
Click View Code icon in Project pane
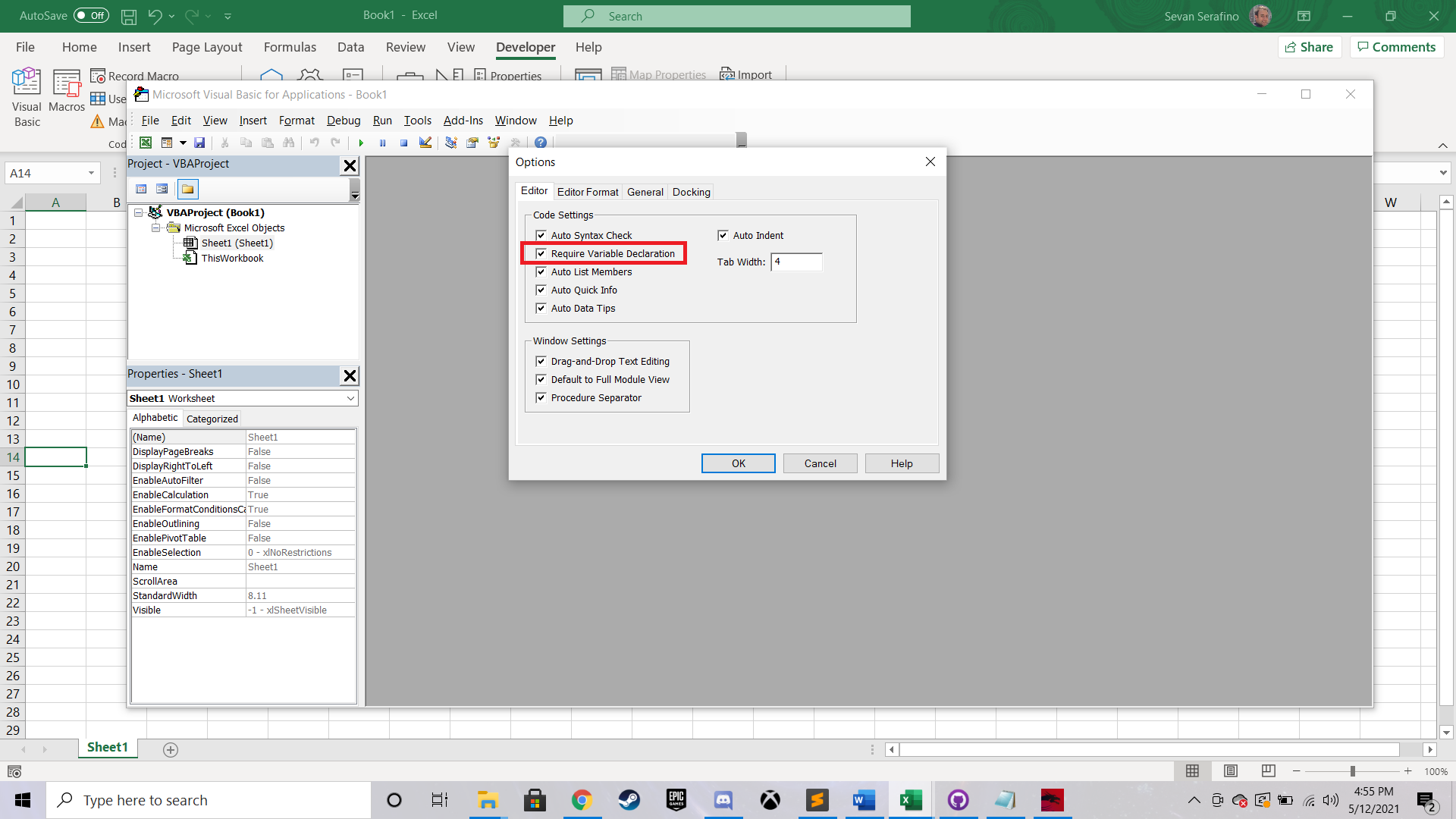pyautogui.click(x=141, y=189)
